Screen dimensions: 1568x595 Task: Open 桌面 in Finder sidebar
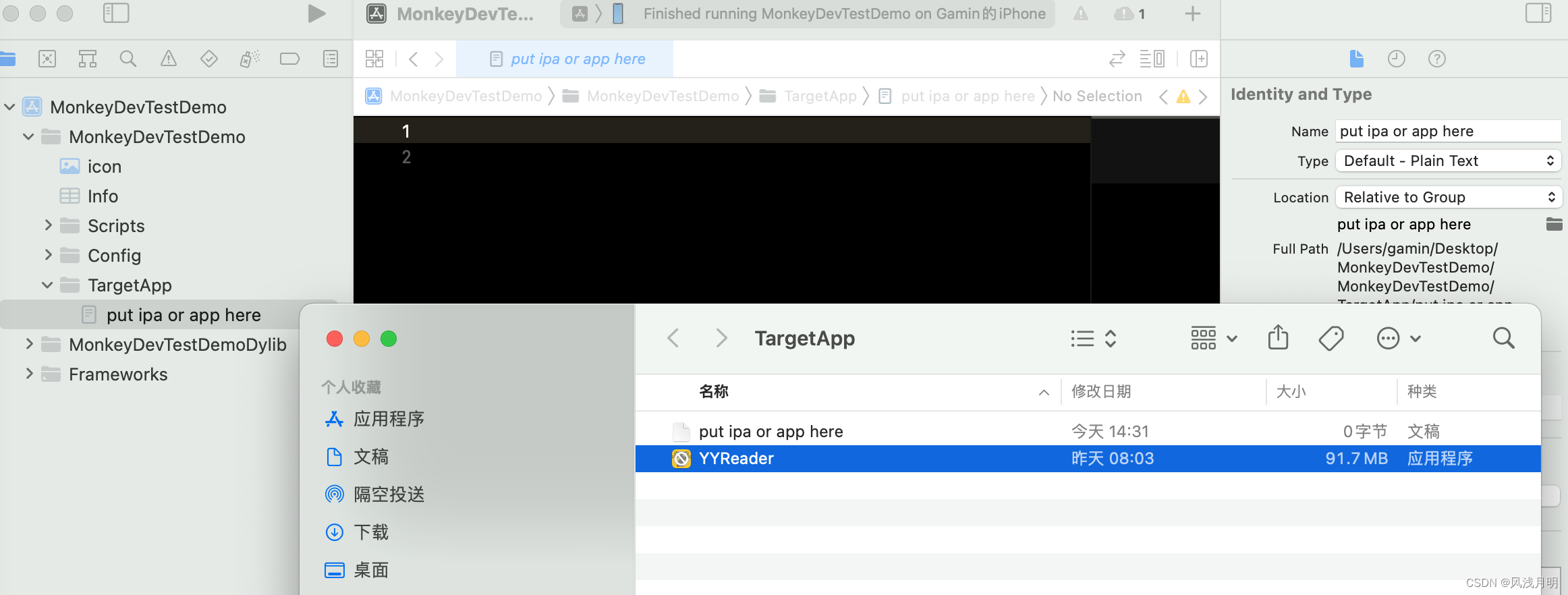[357, 570]
